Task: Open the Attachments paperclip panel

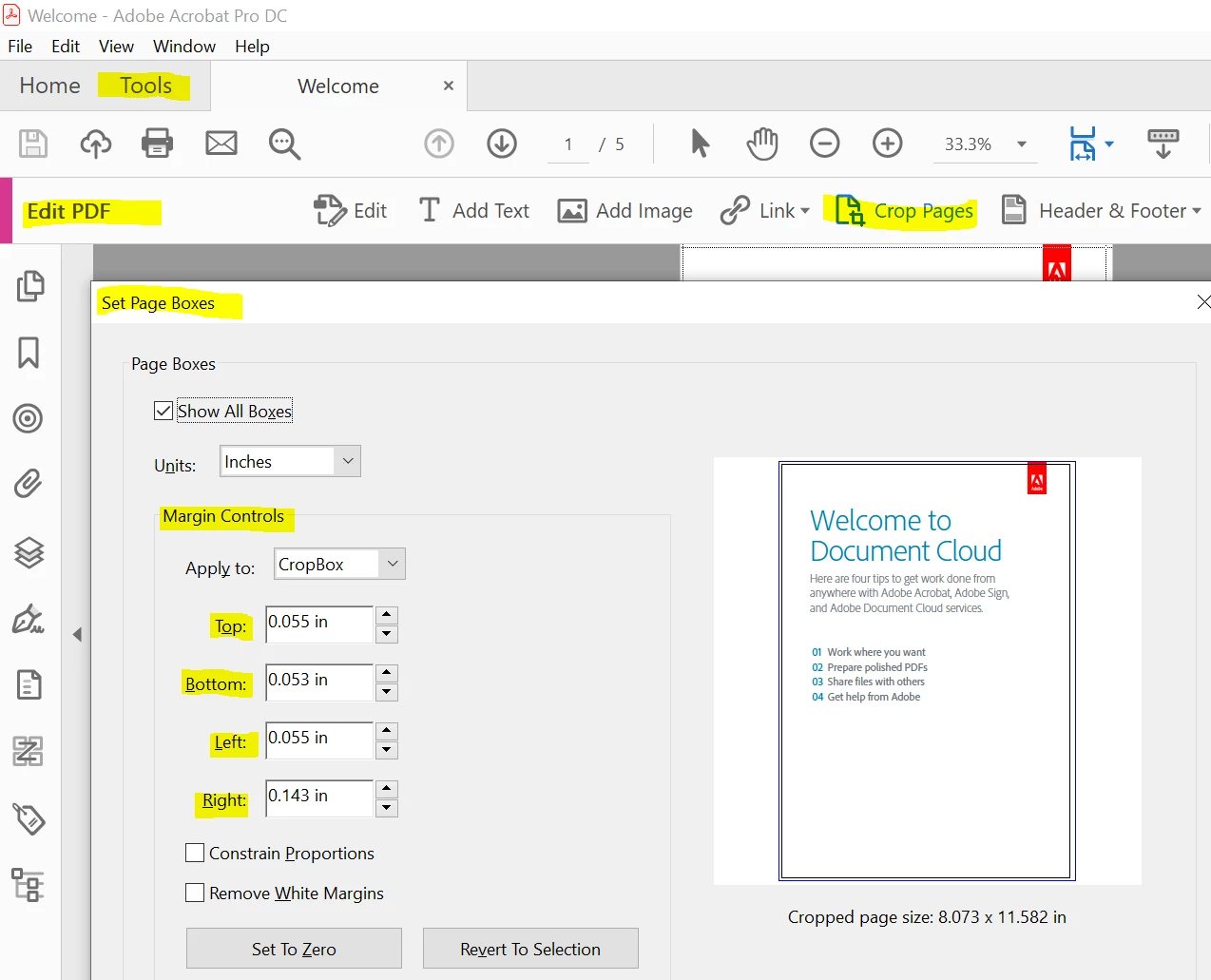Action: point(29,484)
